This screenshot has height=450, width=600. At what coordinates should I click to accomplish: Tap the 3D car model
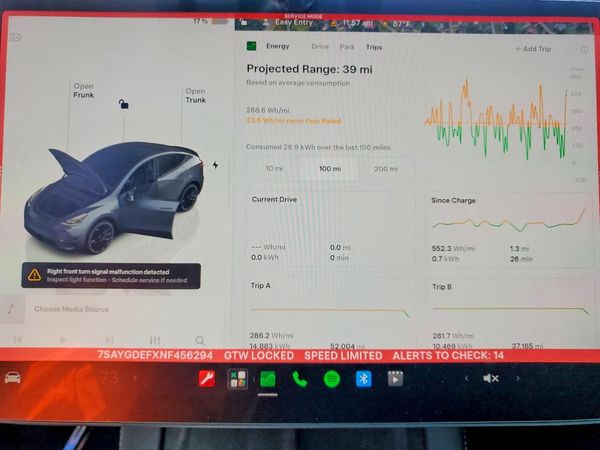point(114,197)
